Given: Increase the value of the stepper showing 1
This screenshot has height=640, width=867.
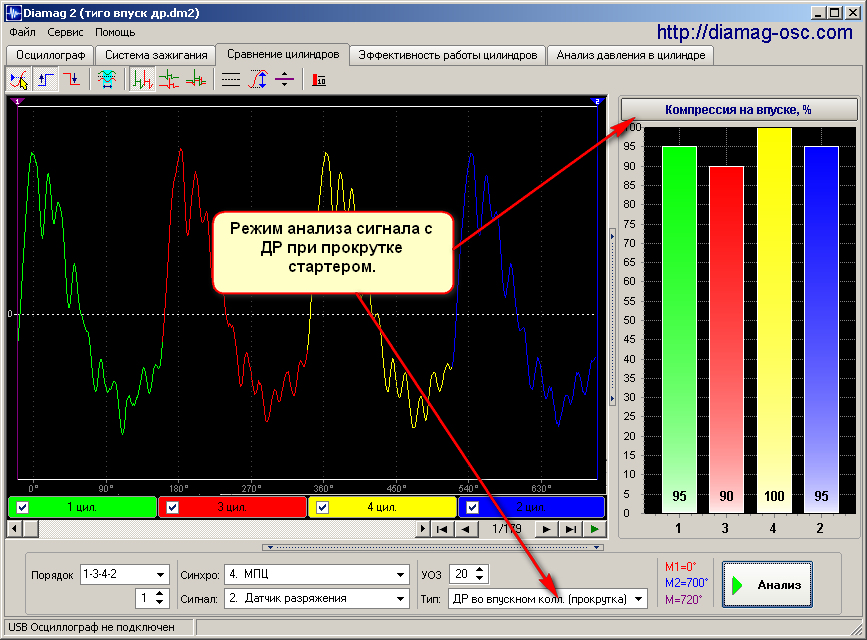Looking at the screenshot, I should click(x=160, y=594).
